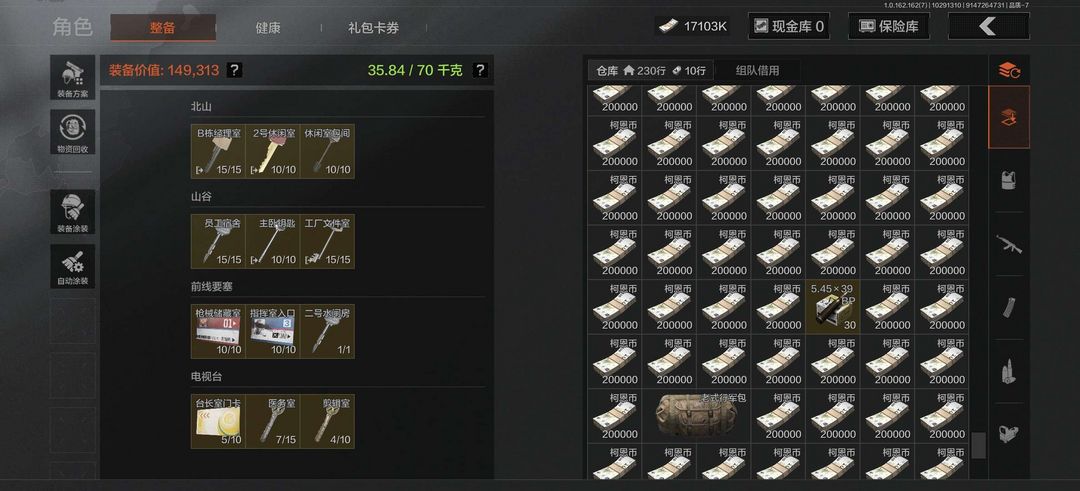Screen dimensions: 1080x491
Task: Open the 物资回收 recycle icon
Action: (x=72, y=132)
